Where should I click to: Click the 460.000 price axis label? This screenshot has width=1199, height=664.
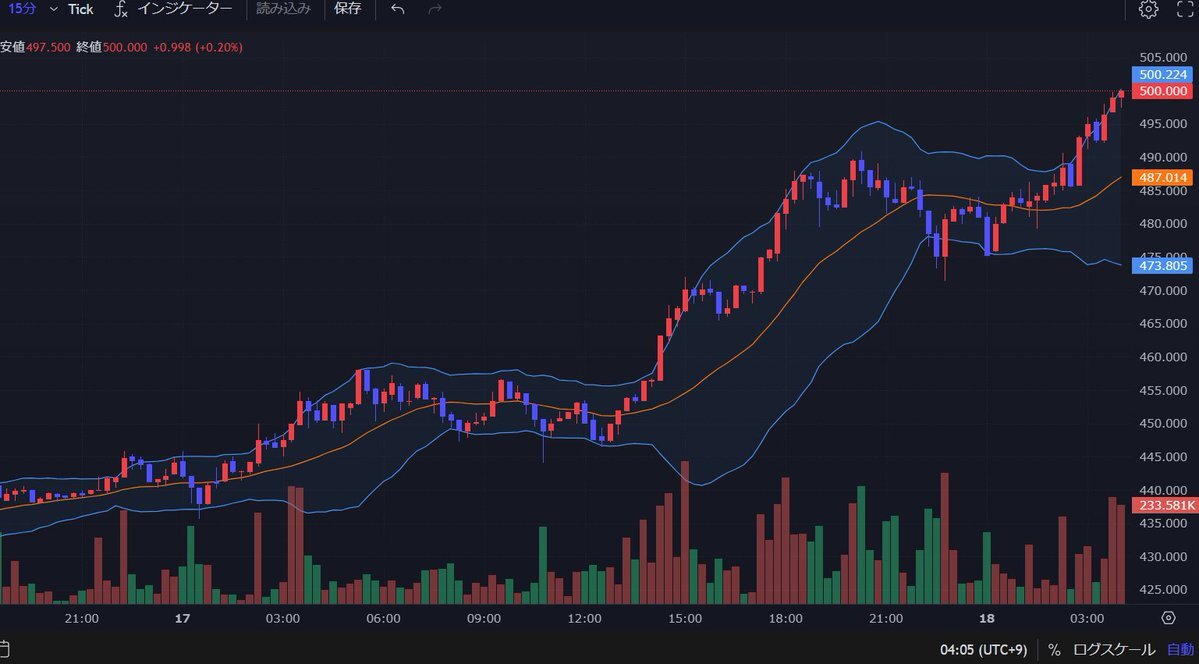click(x=1162, y=357)
